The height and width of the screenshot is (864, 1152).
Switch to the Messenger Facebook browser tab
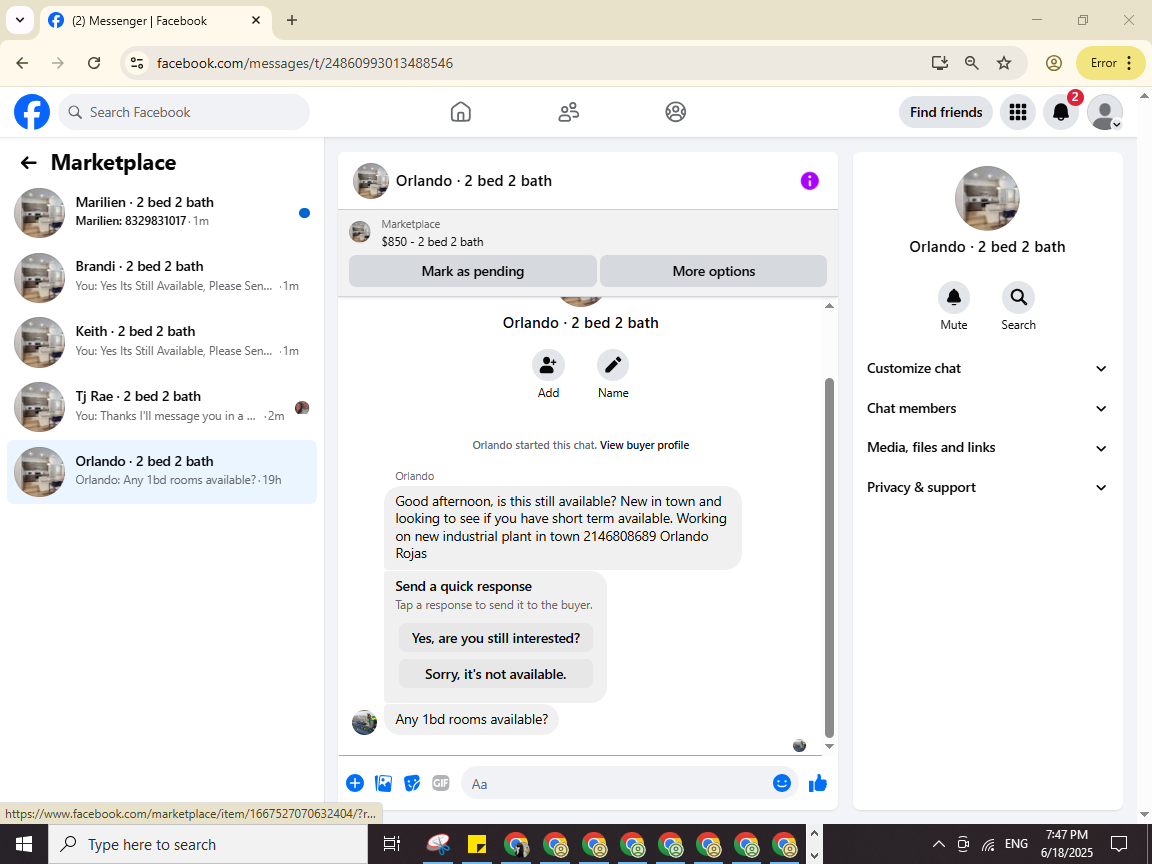(x=156, y=21)
